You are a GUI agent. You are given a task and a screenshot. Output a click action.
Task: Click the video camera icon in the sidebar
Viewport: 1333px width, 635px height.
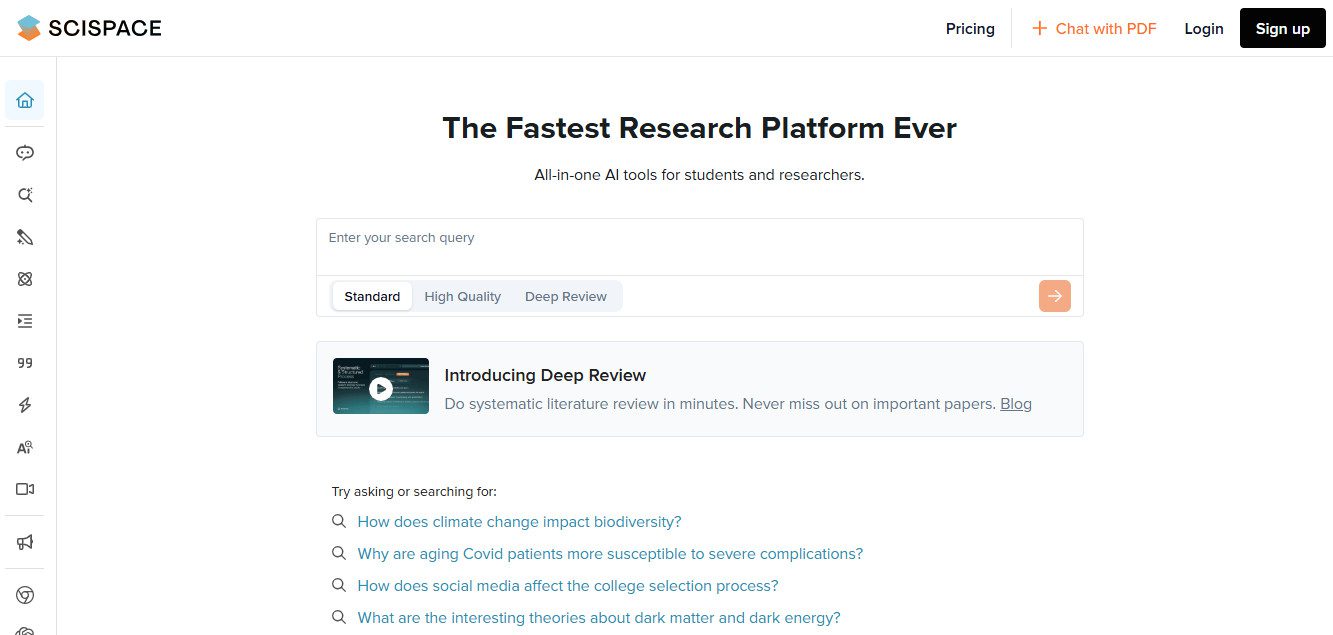point(24,489)
